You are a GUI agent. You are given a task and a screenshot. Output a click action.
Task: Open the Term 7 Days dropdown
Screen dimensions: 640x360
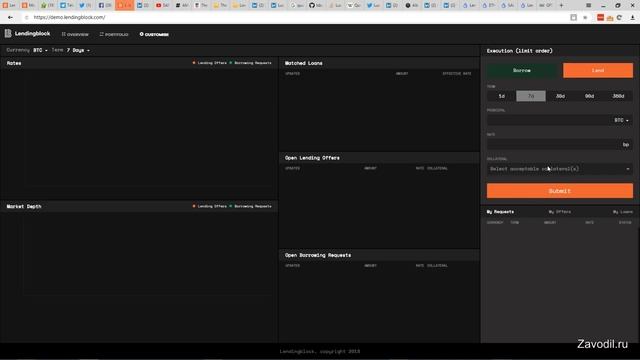tap(78, 50)
